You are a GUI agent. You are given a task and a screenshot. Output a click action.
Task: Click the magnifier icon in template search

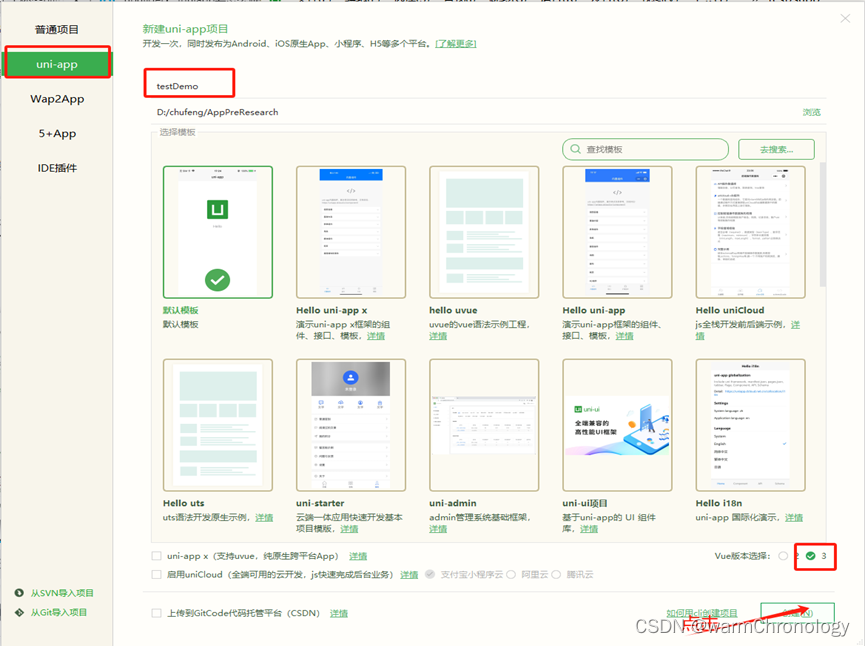(x=575, y=149)
